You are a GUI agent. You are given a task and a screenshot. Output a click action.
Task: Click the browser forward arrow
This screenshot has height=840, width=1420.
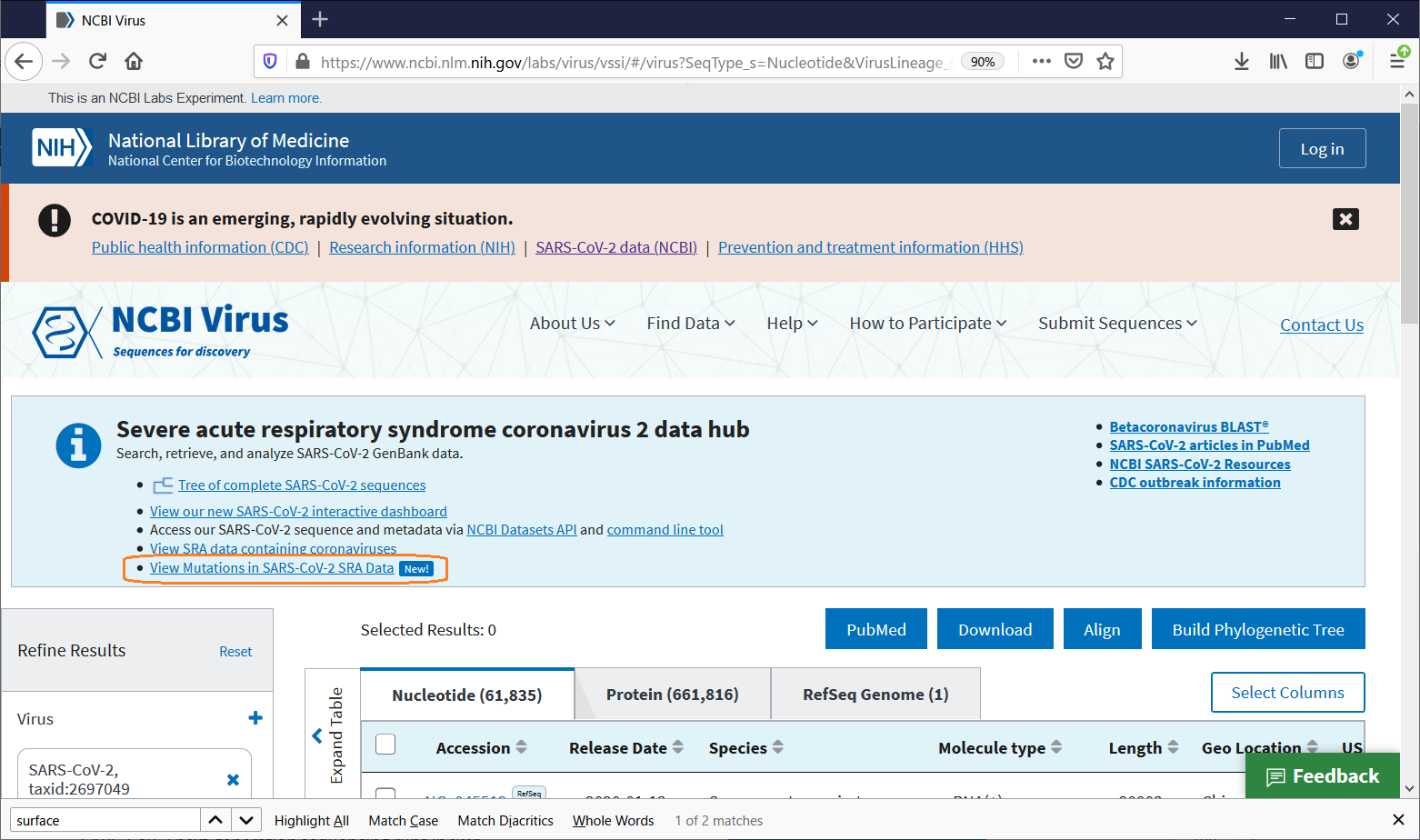(61, 62)
